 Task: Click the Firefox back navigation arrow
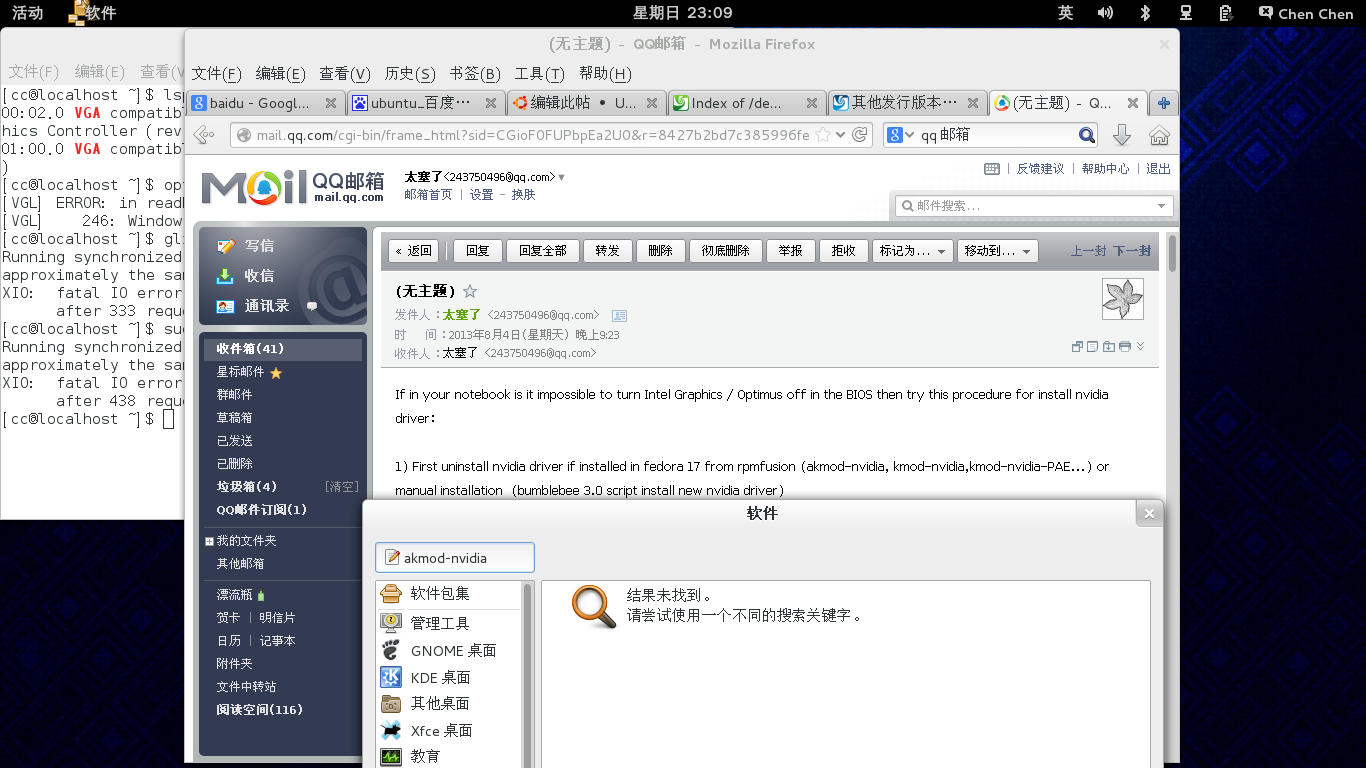click(x=204, y=135)
